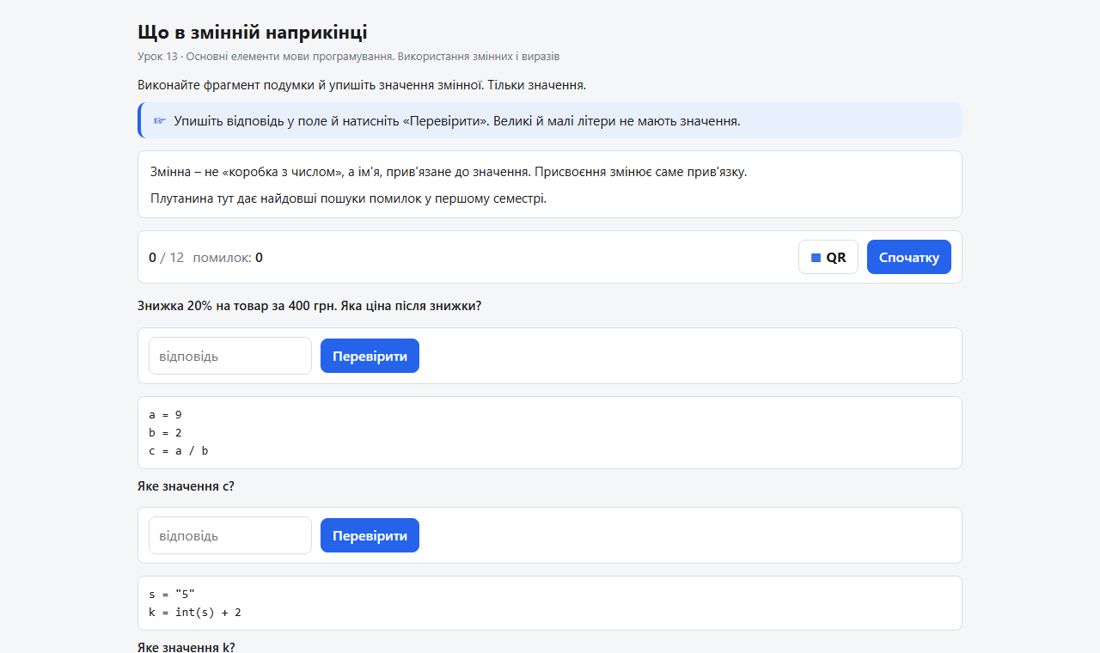Click the code line 'b = 2'
The image size is (1100, 653).
pos(165,433)
